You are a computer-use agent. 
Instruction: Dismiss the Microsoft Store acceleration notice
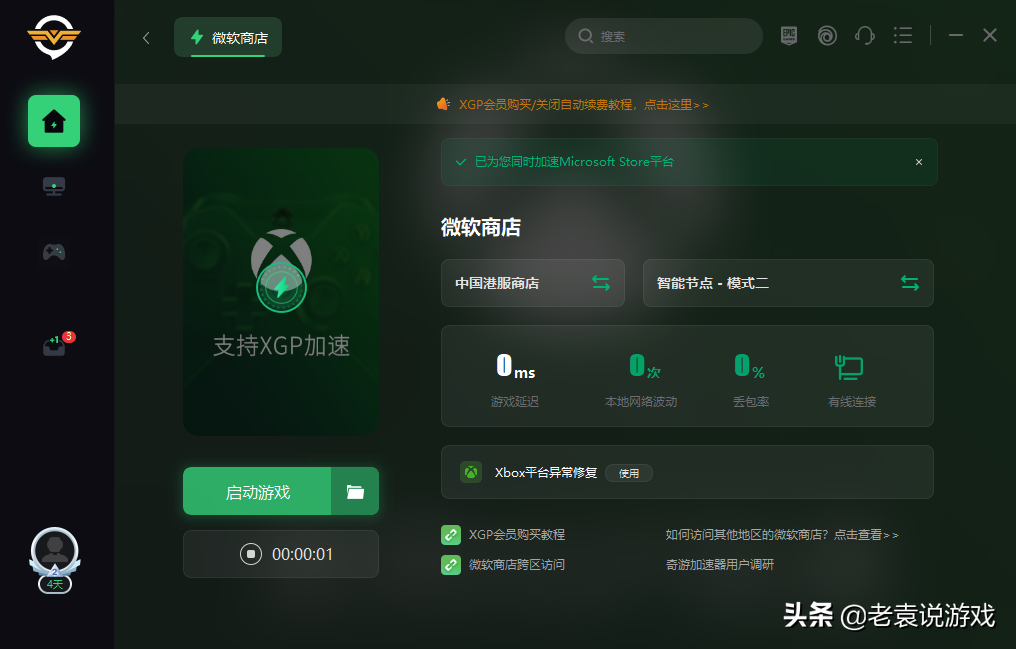(x=919, y=162)
